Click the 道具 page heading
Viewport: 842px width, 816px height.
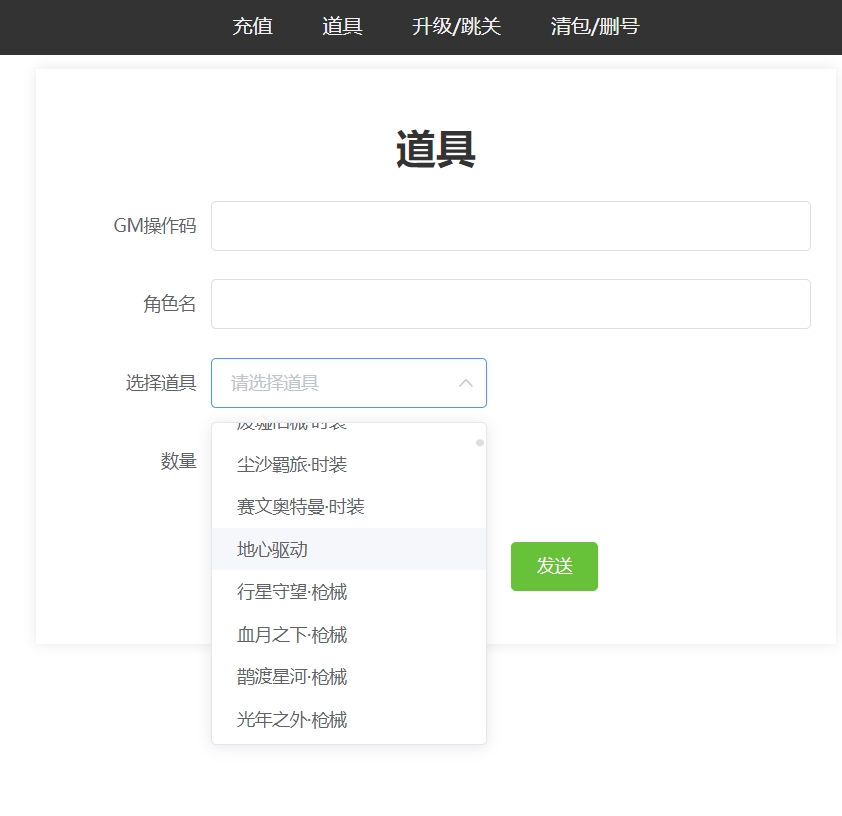click(435, 148)
